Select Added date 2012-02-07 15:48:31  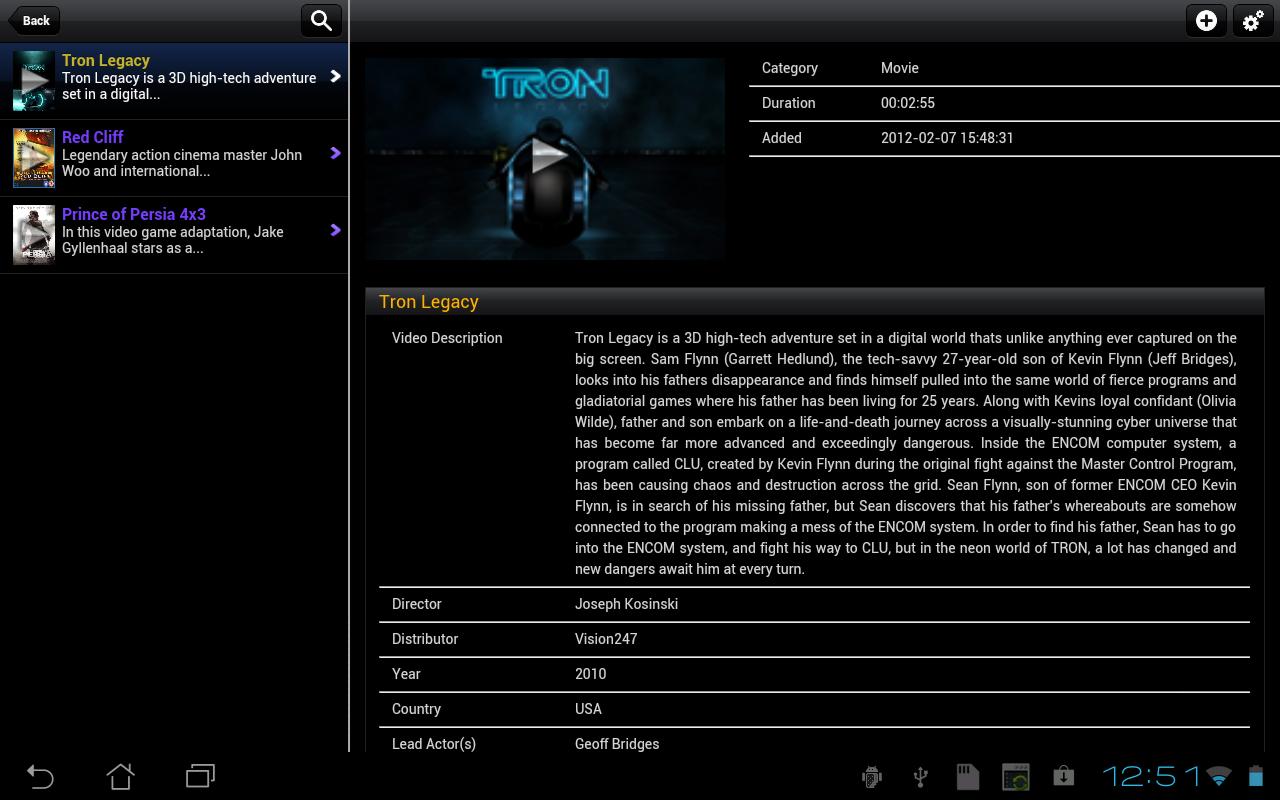947,138
